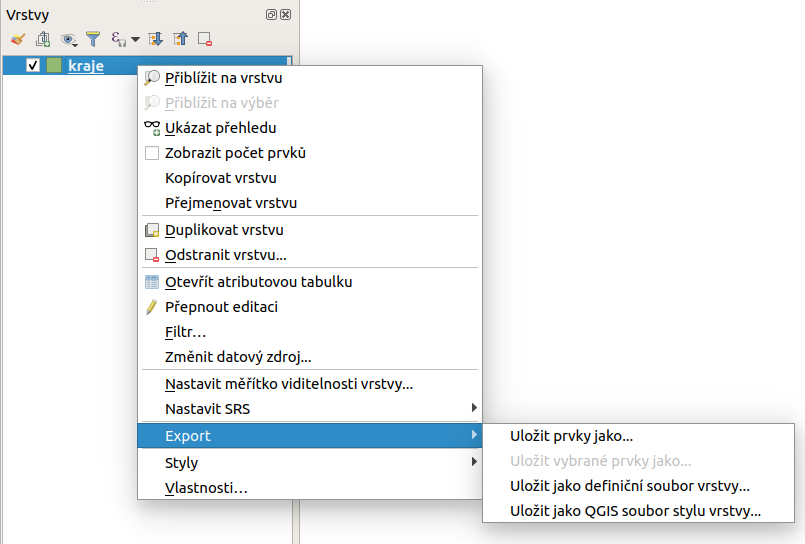Expand the Nastavit SRS submenu

click(310, 409)
